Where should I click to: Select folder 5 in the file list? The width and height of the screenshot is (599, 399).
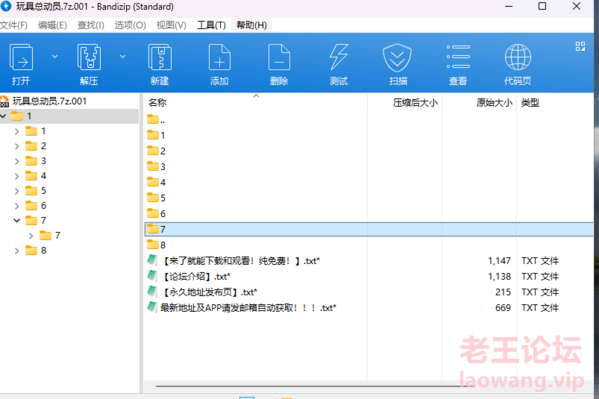[x=156, y=198]
